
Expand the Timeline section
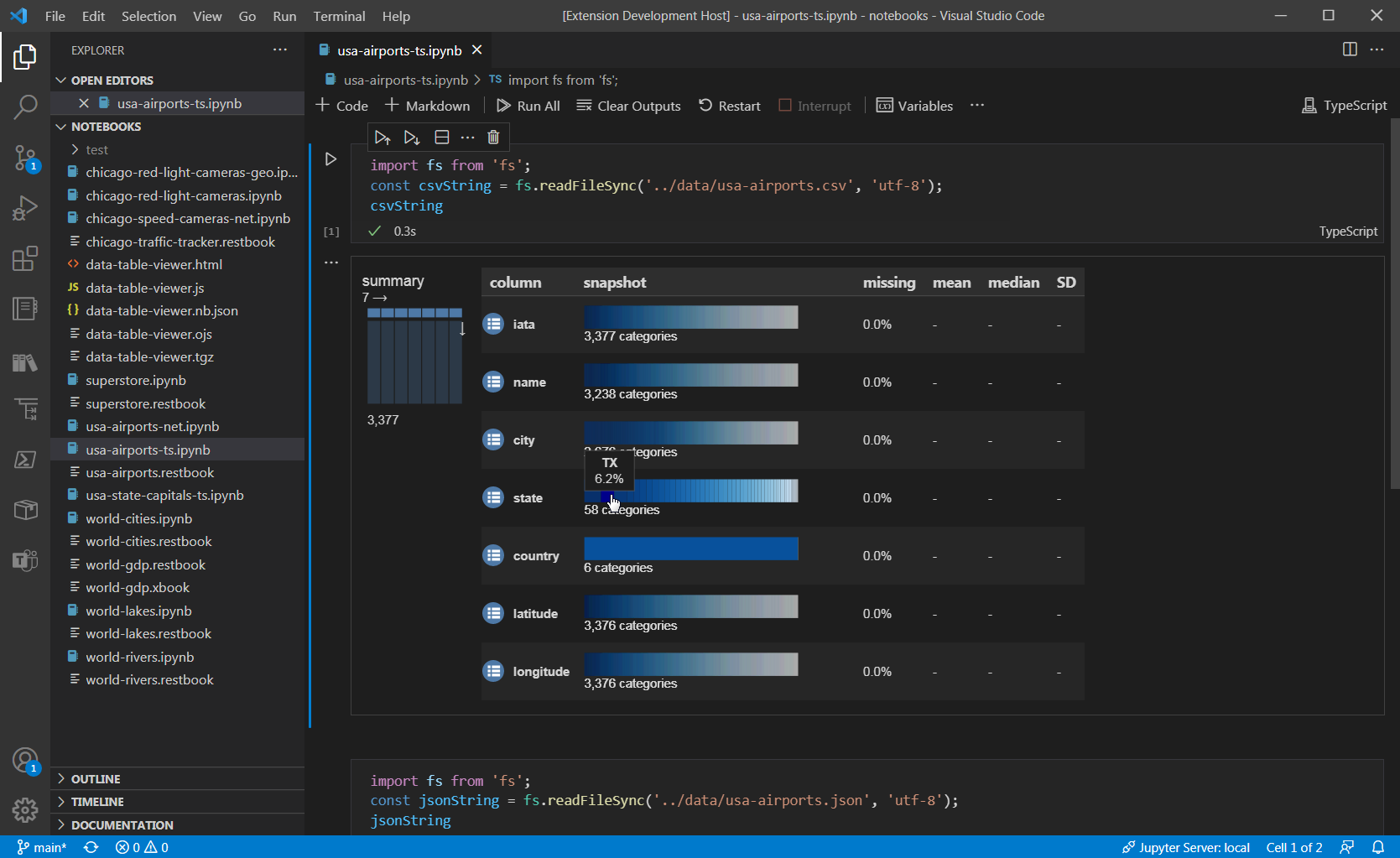click(177, 802)
